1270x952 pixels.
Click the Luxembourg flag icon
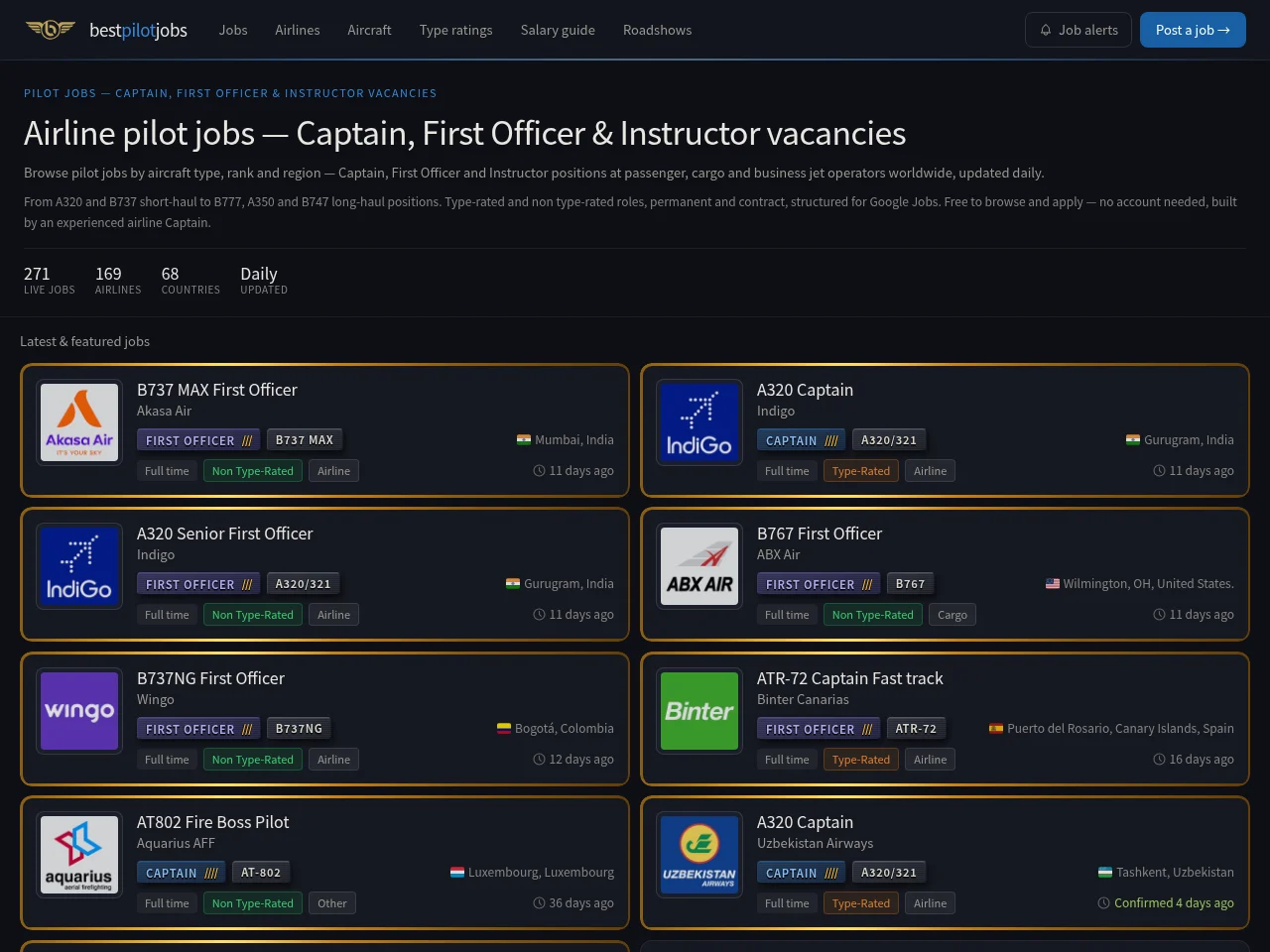click(457, 872)
